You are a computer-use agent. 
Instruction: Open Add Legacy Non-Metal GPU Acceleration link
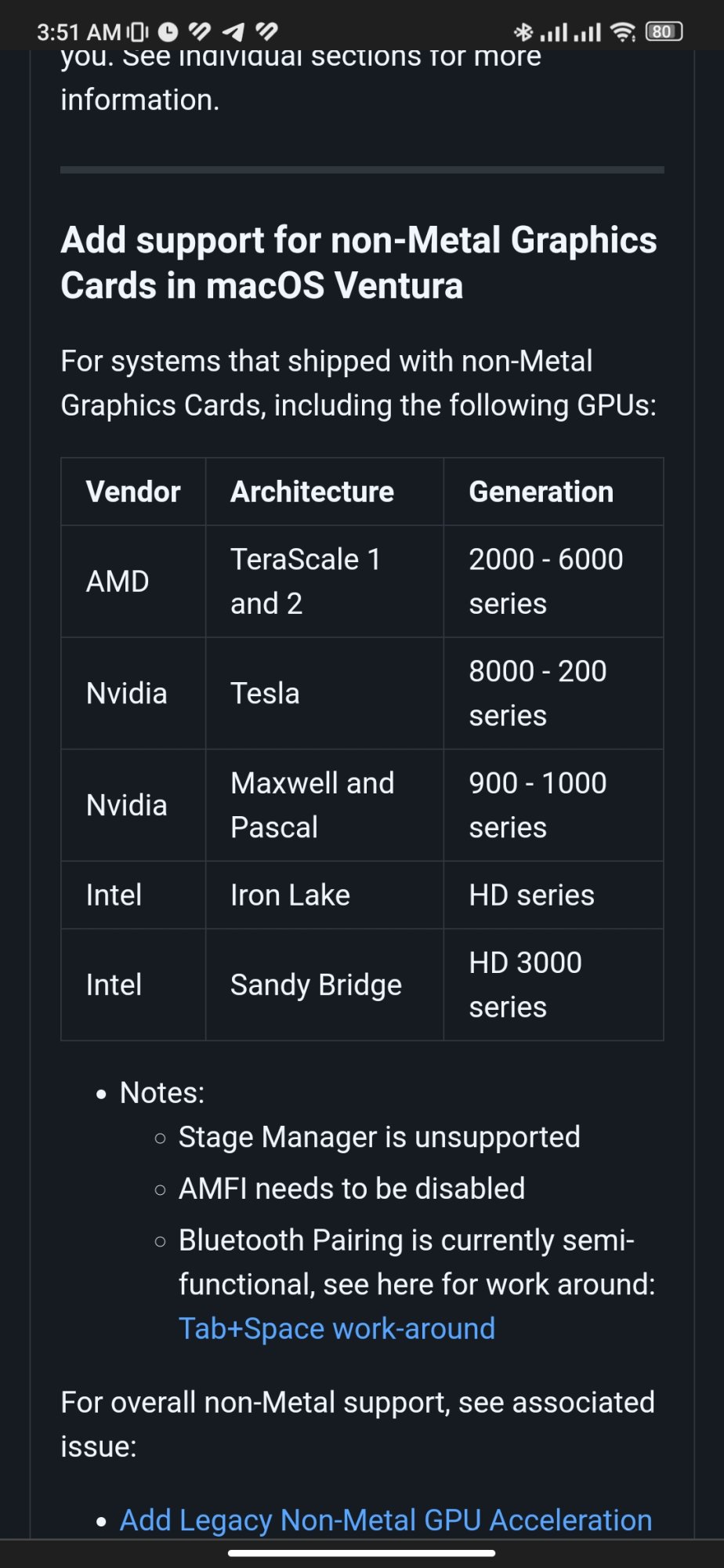pos(386,1520)
